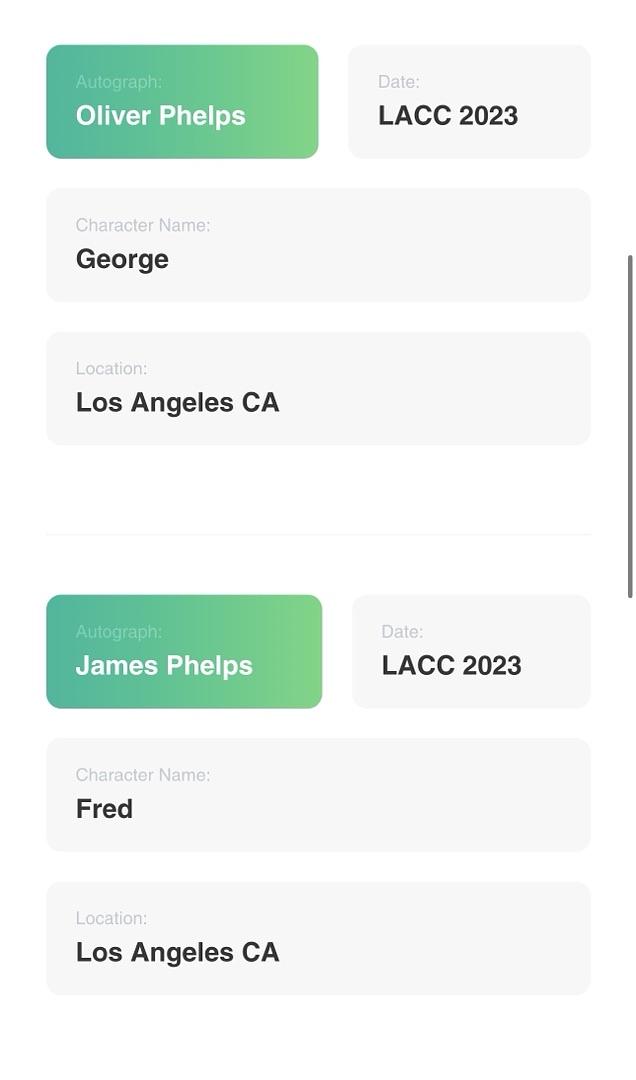
Task: Open the Oliver Phelps autograph card
Action: (x=182, y=102)
